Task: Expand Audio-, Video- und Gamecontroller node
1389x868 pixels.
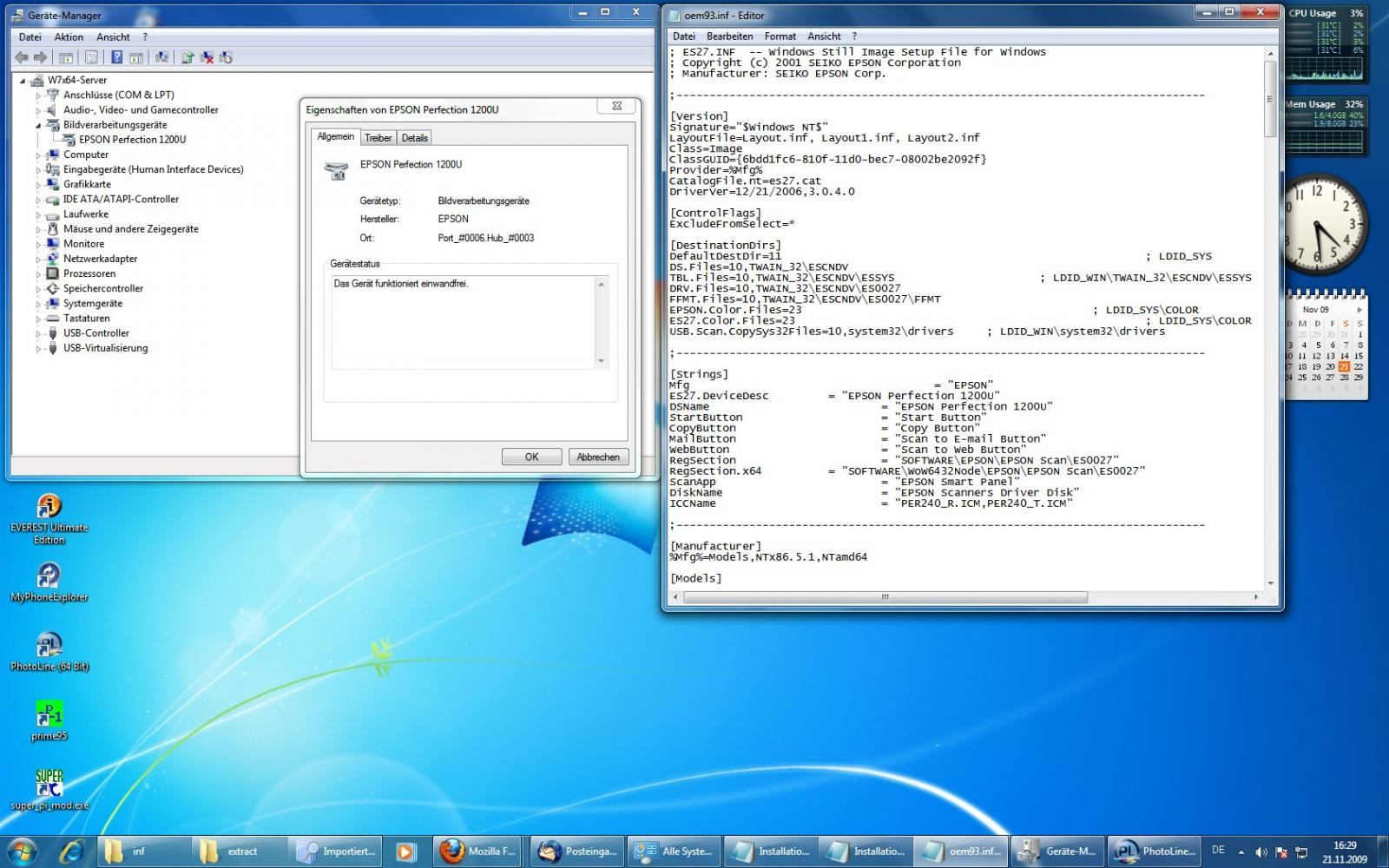Action: 38,110
